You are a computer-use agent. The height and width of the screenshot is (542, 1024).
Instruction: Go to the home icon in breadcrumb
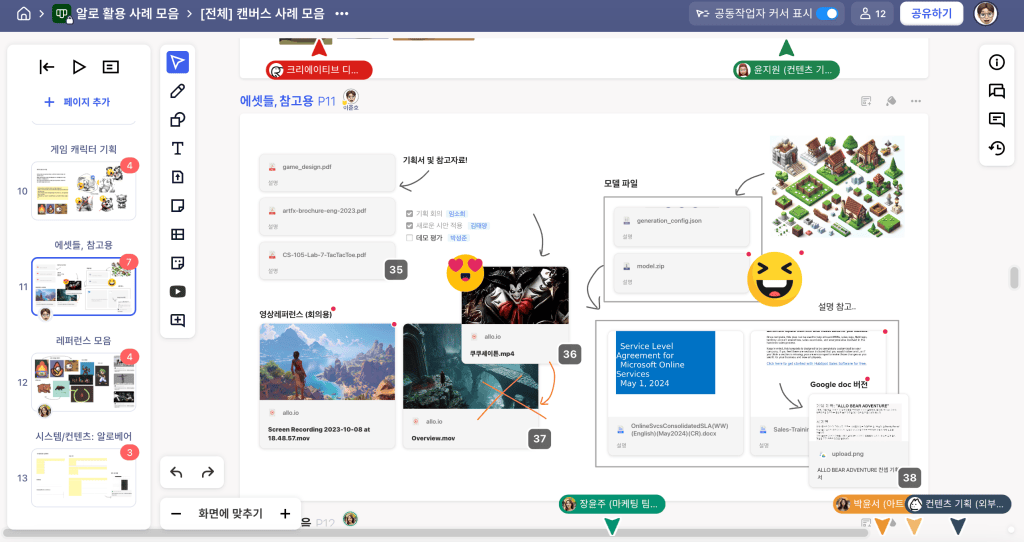(24, 14)
